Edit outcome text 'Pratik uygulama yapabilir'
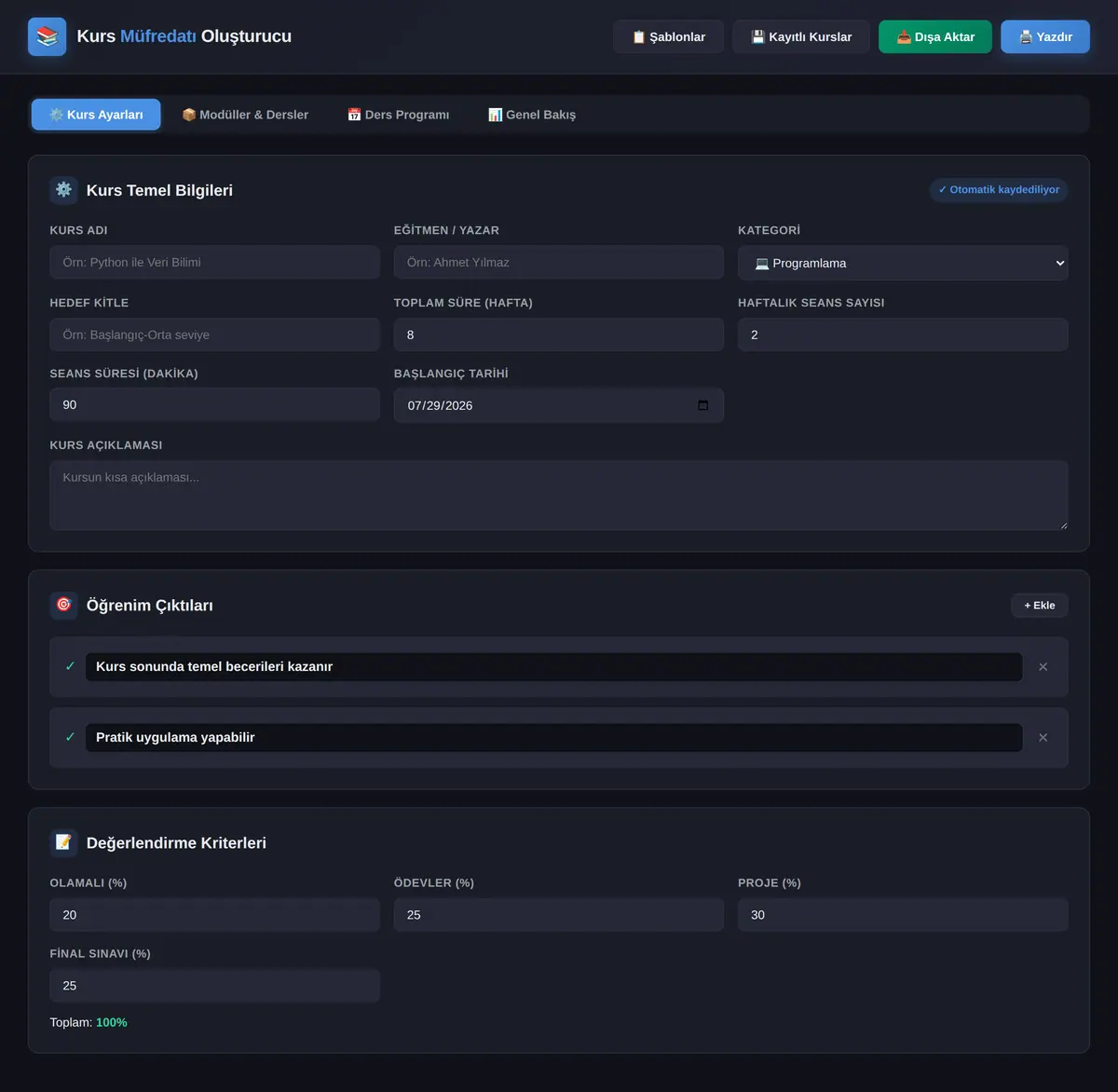This screenshot has width=1118, height=1092. pos(553,738)
